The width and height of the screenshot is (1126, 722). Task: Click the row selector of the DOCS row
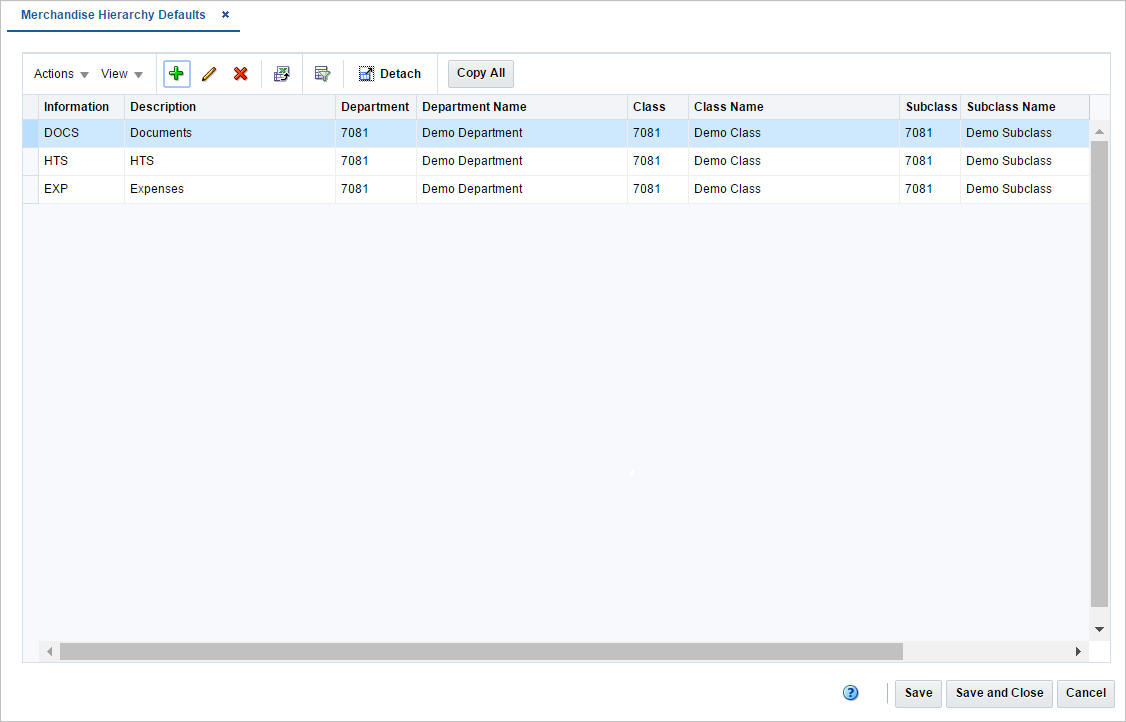(x=31, y=133)
